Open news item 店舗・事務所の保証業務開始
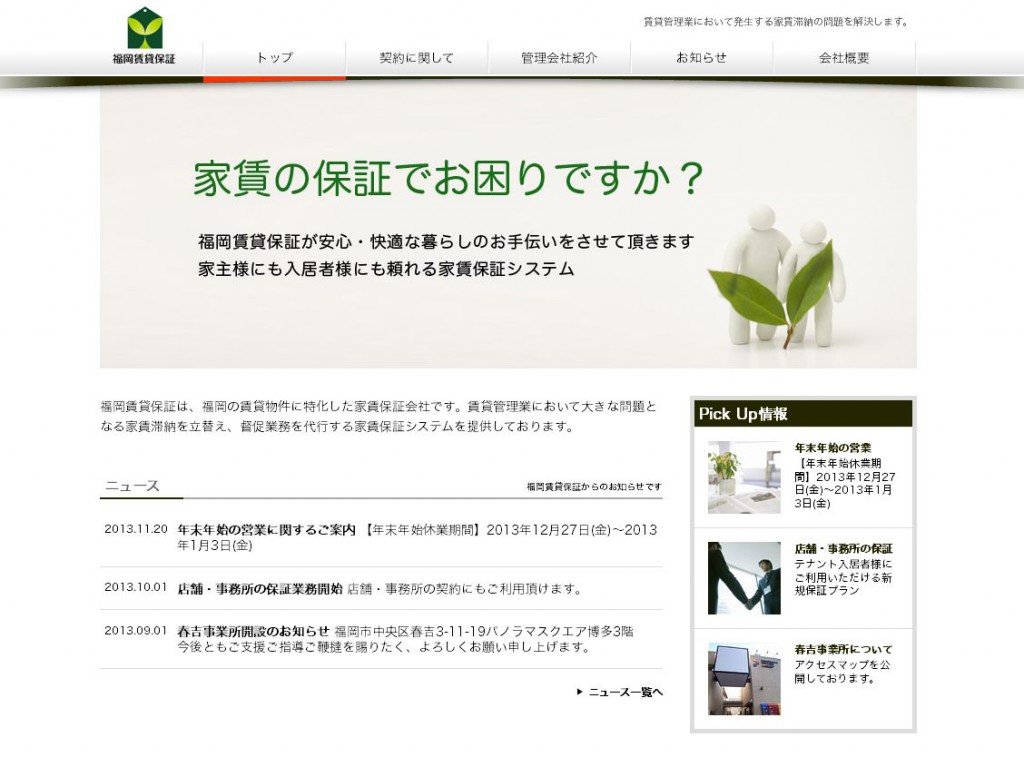The image size is (1024, 757). 260,588
